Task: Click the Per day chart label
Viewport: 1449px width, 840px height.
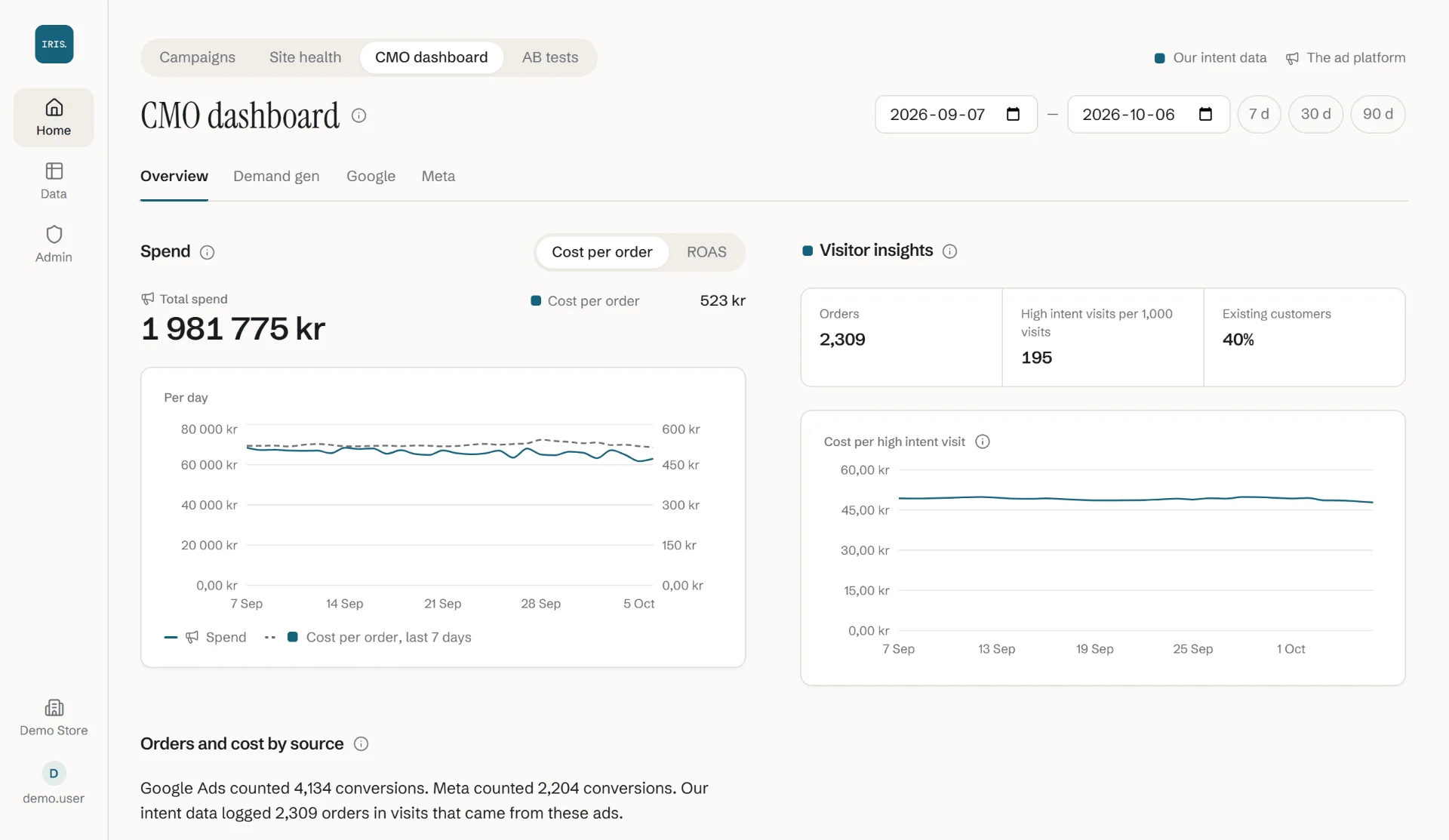Action: coord(186,398)
